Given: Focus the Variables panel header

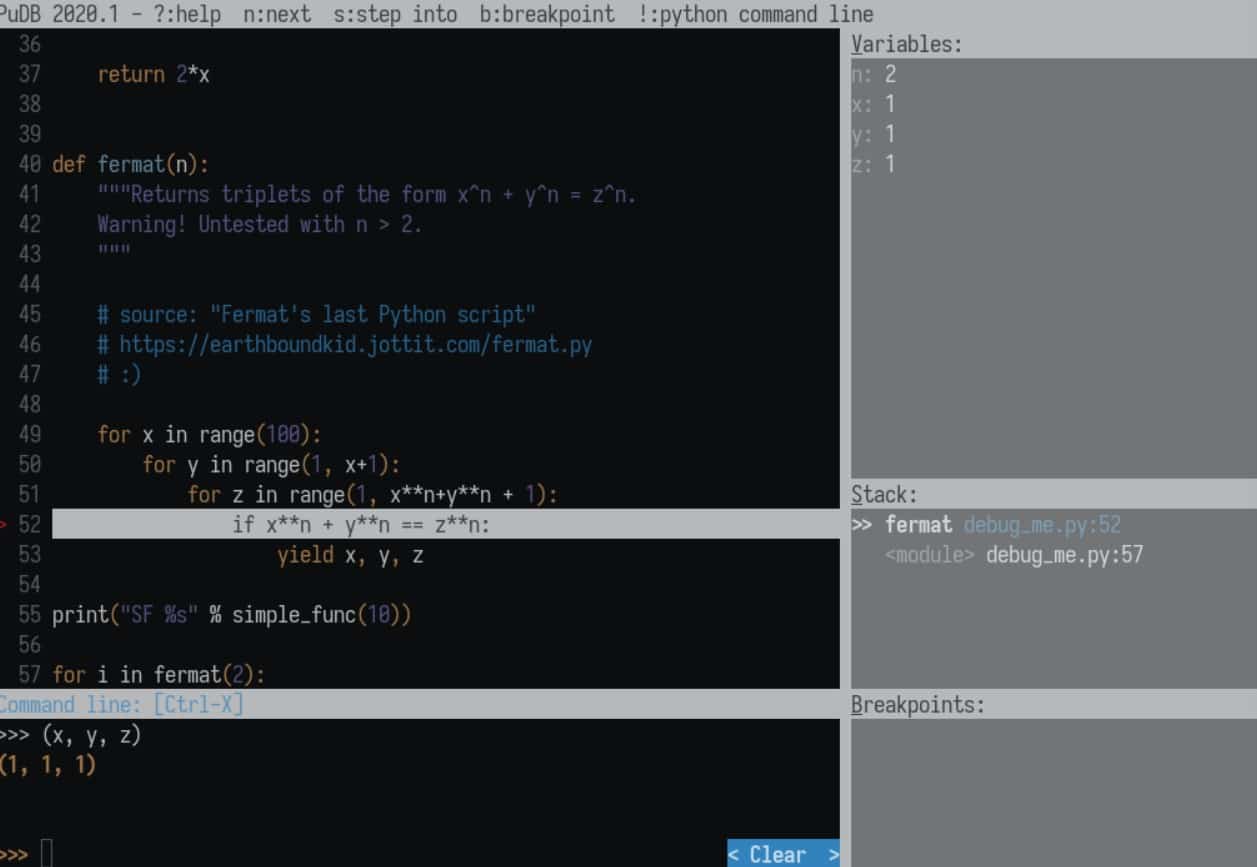Looking at the screenshot, I should (x=906, y=44).
